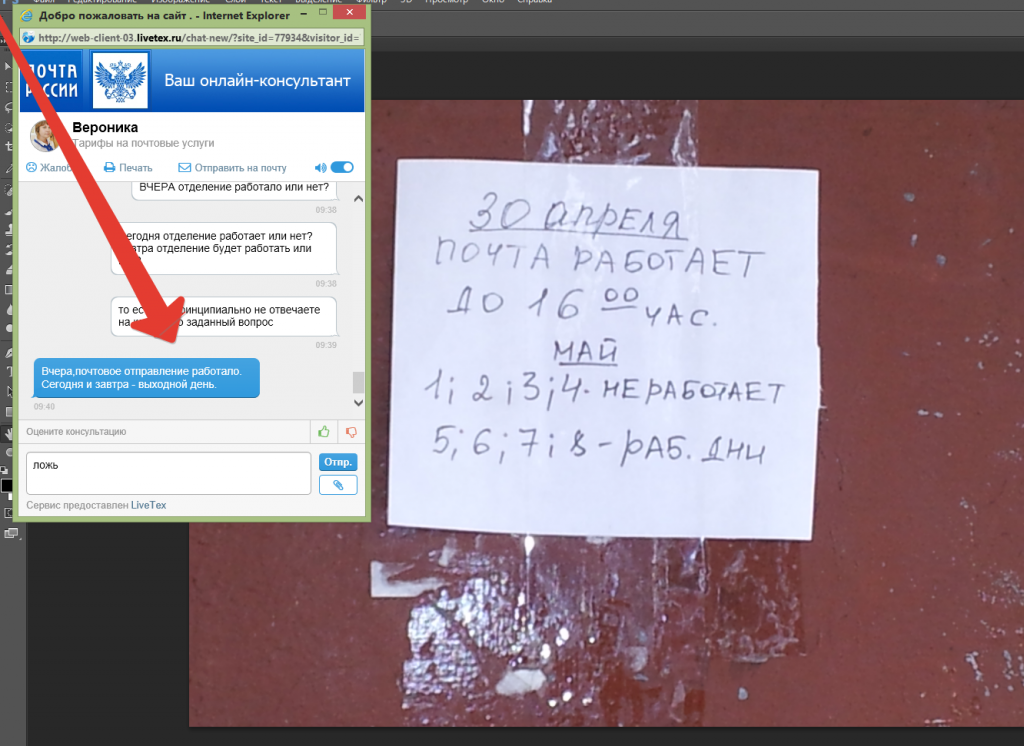Click the Отправить на почту link

pyautogui.click(x=240, y=168)
